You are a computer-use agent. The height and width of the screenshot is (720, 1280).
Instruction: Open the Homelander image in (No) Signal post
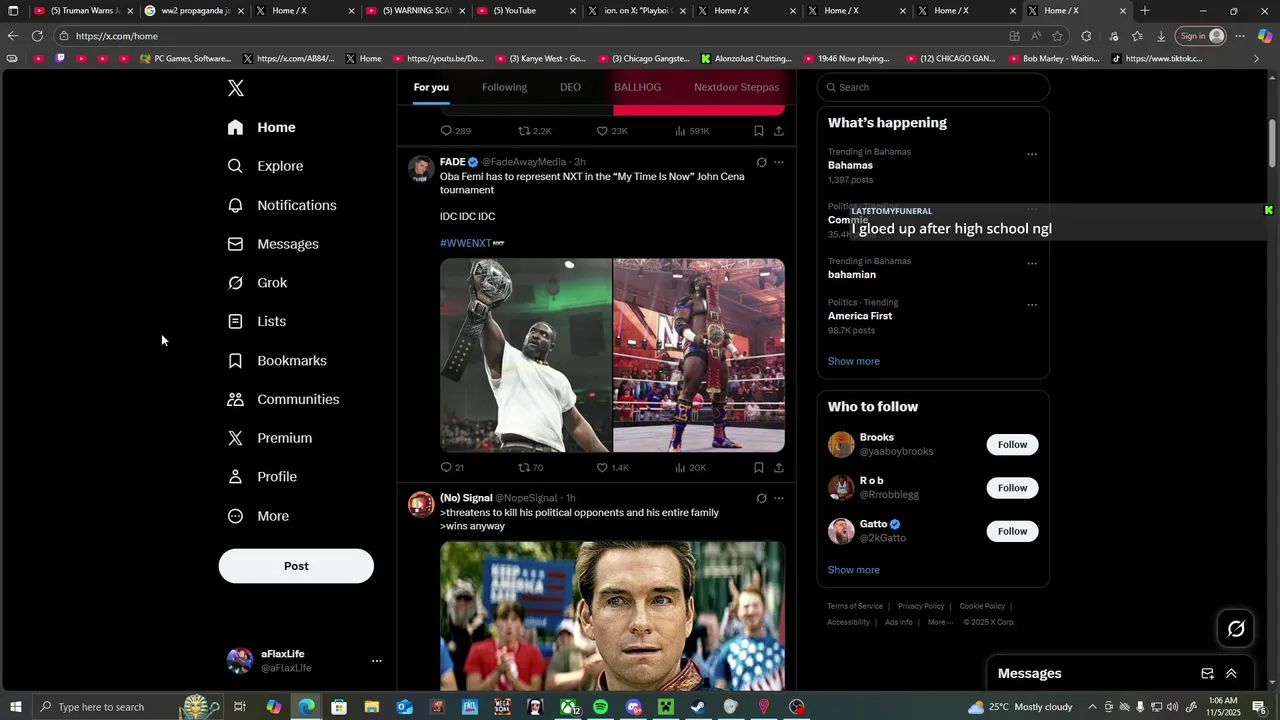[x=612, y=615]
